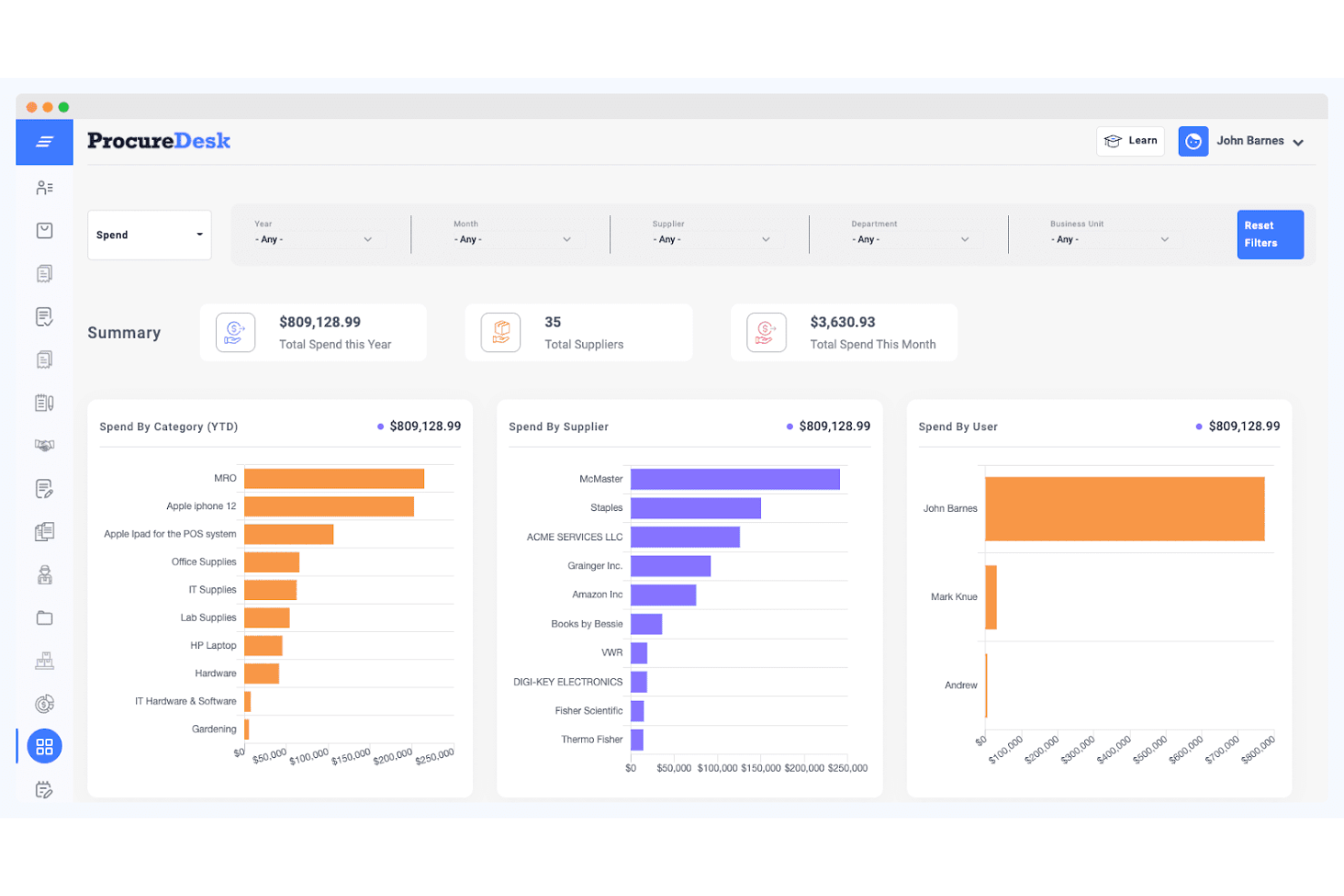1344x896 pixels.
Task: Open the delivery worker icon in sidebar
Action: pyautogui.click(x=44, y=575)
